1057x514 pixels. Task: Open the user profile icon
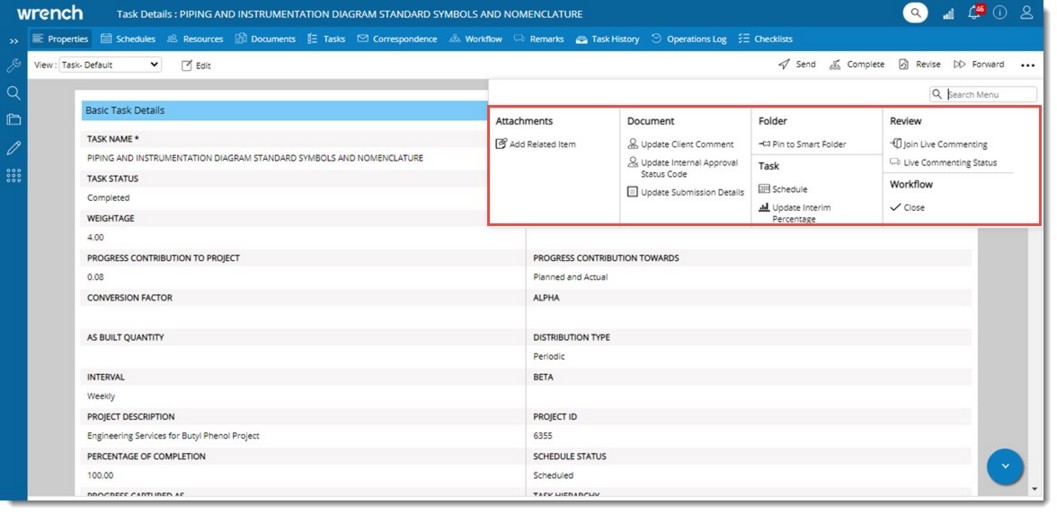tap(1026, 13)
